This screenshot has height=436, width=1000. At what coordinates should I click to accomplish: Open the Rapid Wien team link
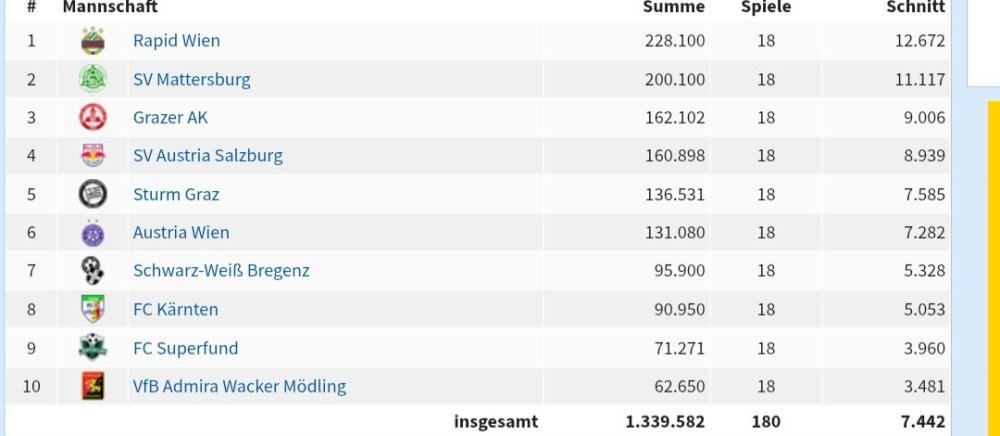click(x=176, y=41)
